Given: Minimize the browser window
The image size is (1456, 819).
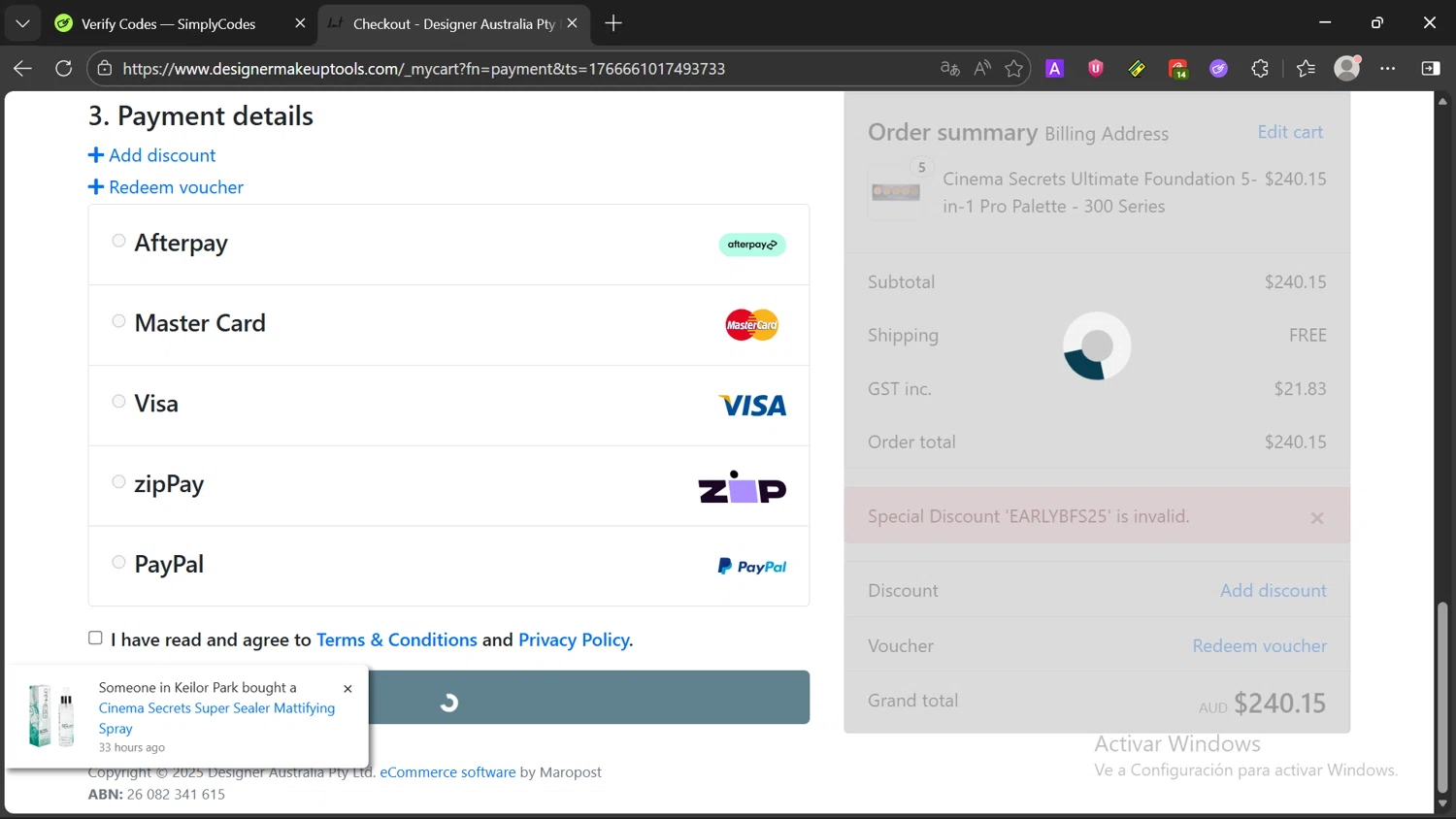Looking at the screenshot, I should point(1325,23).
